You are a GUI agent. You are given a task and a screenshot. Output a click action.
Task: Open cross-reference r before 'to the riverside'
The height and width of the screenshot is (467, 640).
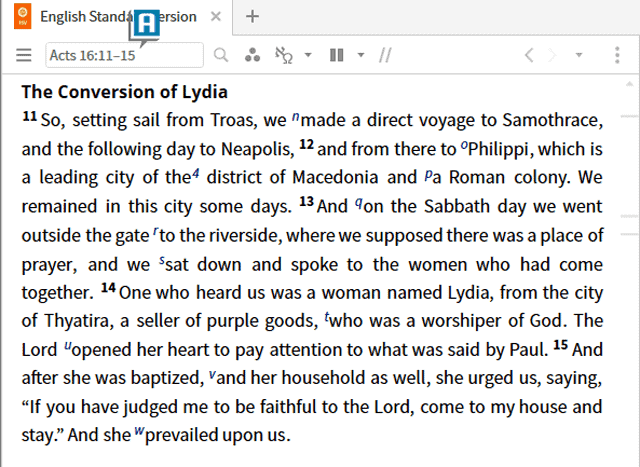pyautogui.click(x=155, y=232)
